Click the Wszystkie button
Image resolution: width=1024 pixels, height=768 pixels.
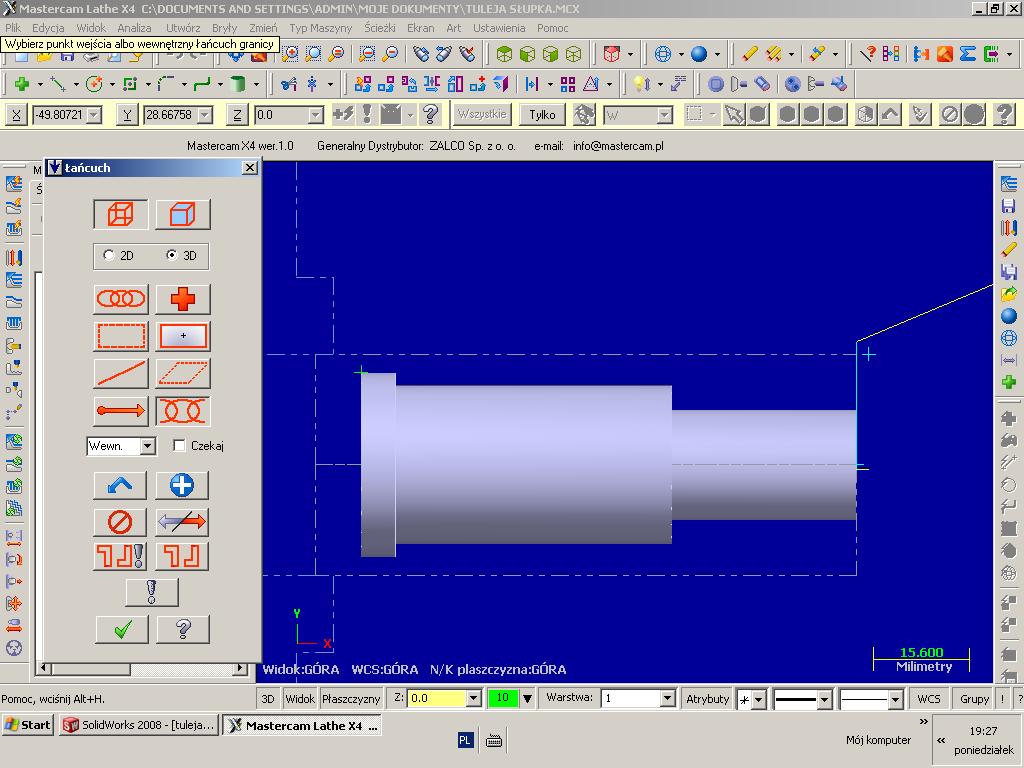pos(482,114)
